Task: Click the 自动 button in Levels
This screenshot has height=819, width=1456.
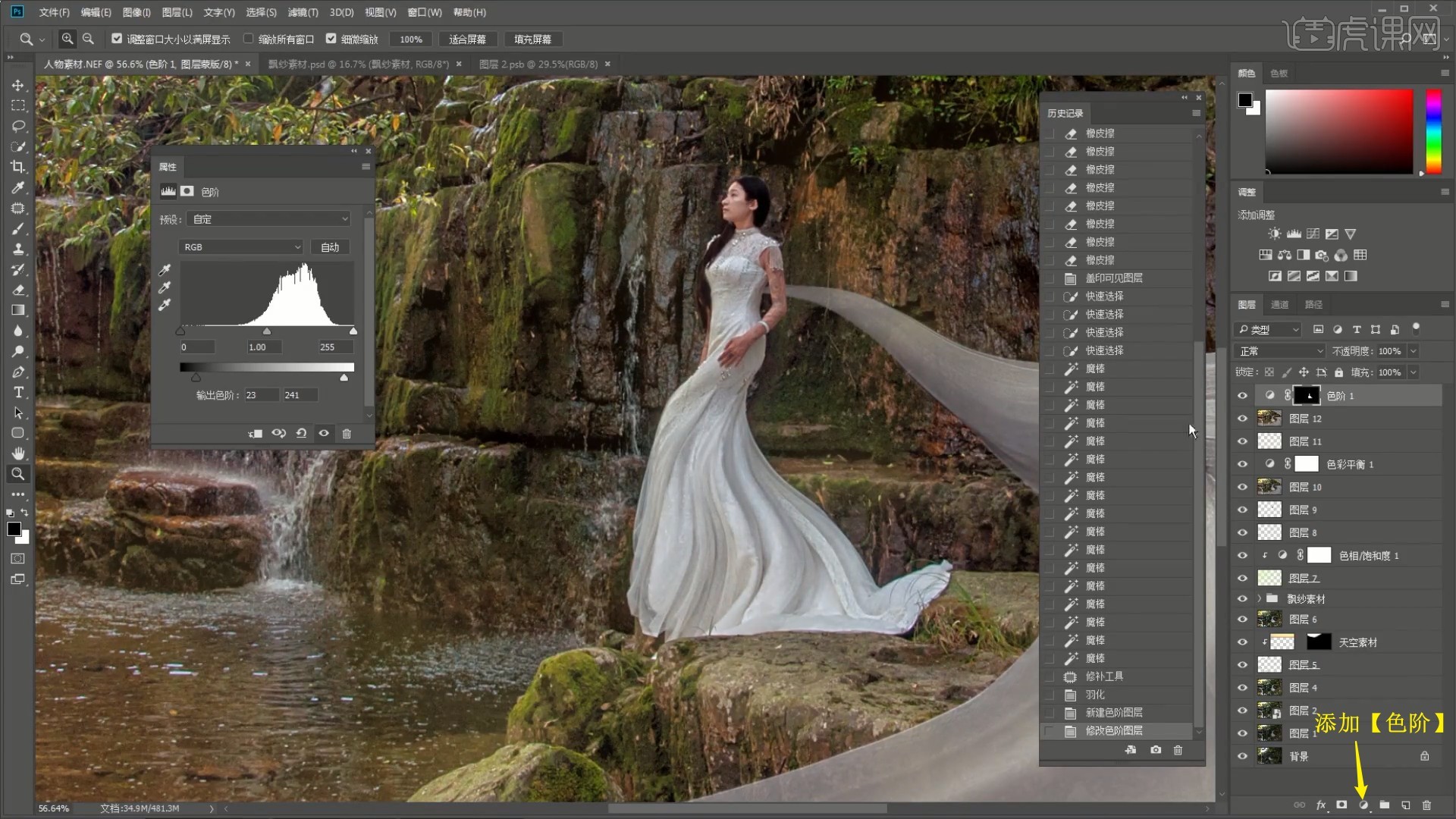Action: tap(330, 247)
